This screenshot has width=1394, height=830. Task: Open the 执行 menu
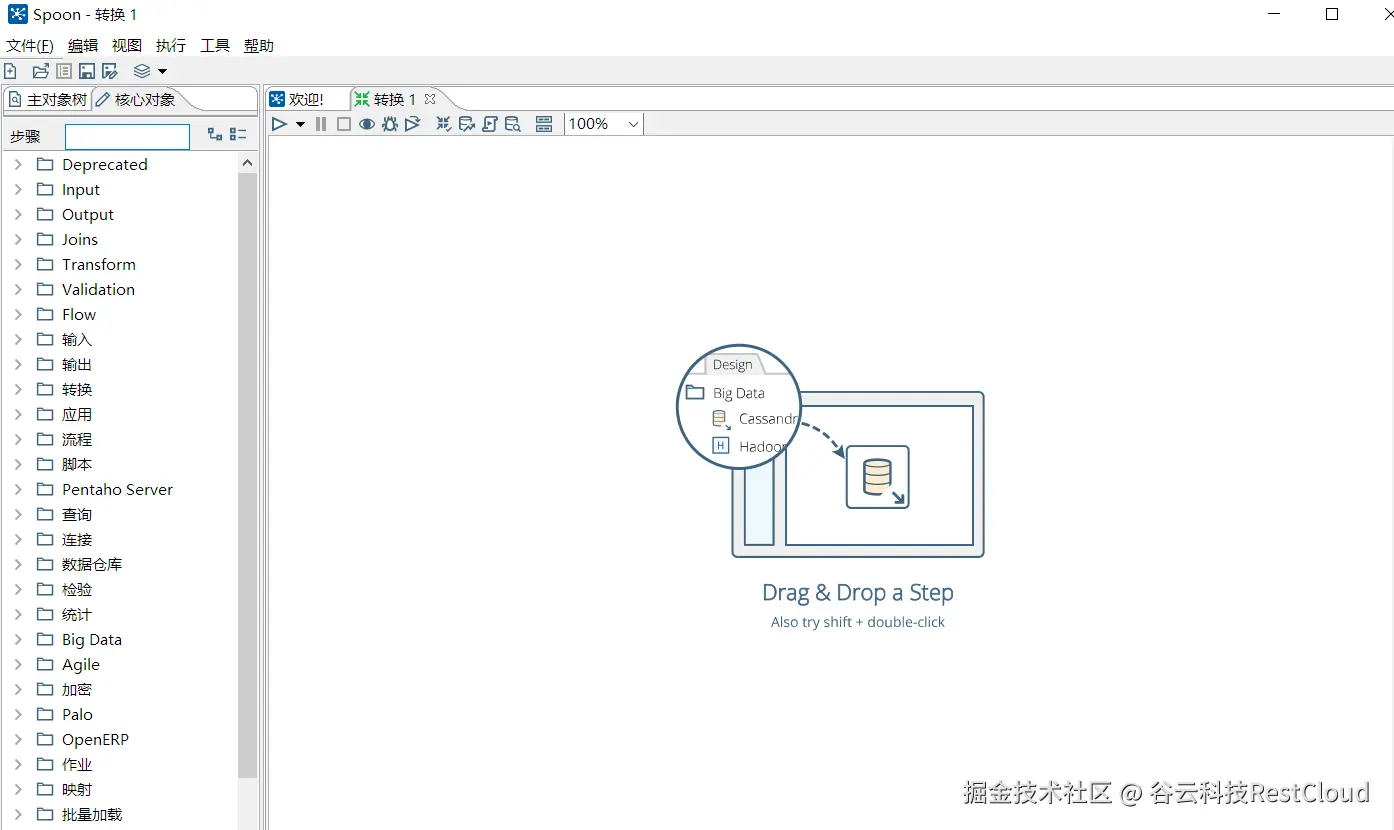[x=171, y=45]
